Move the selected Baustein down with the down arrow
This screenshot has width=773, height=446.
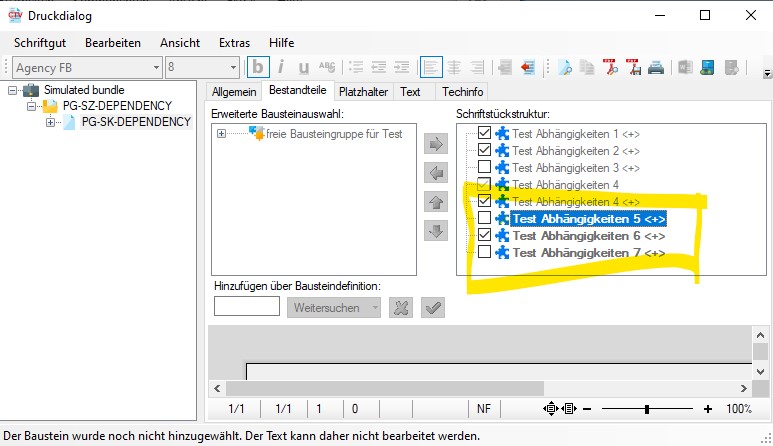436,231
